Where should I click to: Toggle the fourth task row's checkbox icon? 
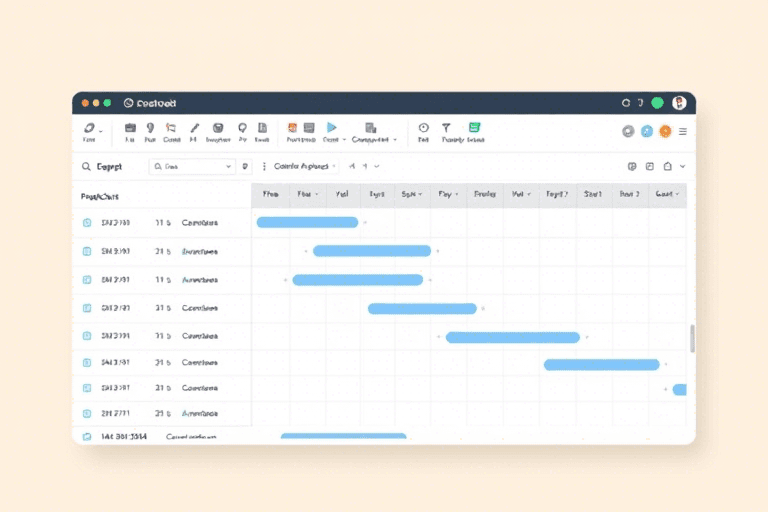pos(87,308)
